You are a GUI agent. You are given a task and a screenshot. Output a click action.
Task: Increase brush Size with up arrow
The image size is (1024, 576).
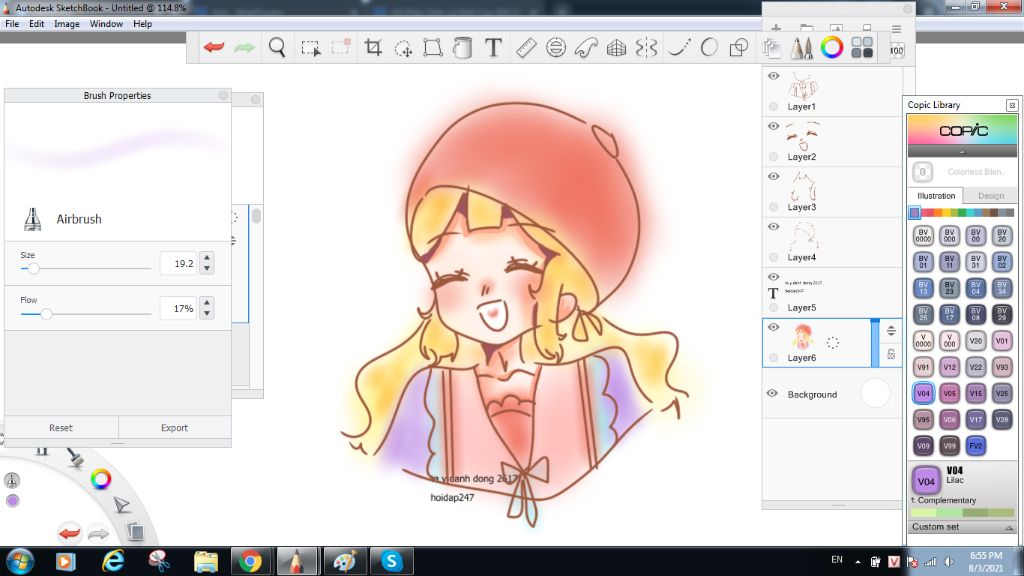click(207, 257)
